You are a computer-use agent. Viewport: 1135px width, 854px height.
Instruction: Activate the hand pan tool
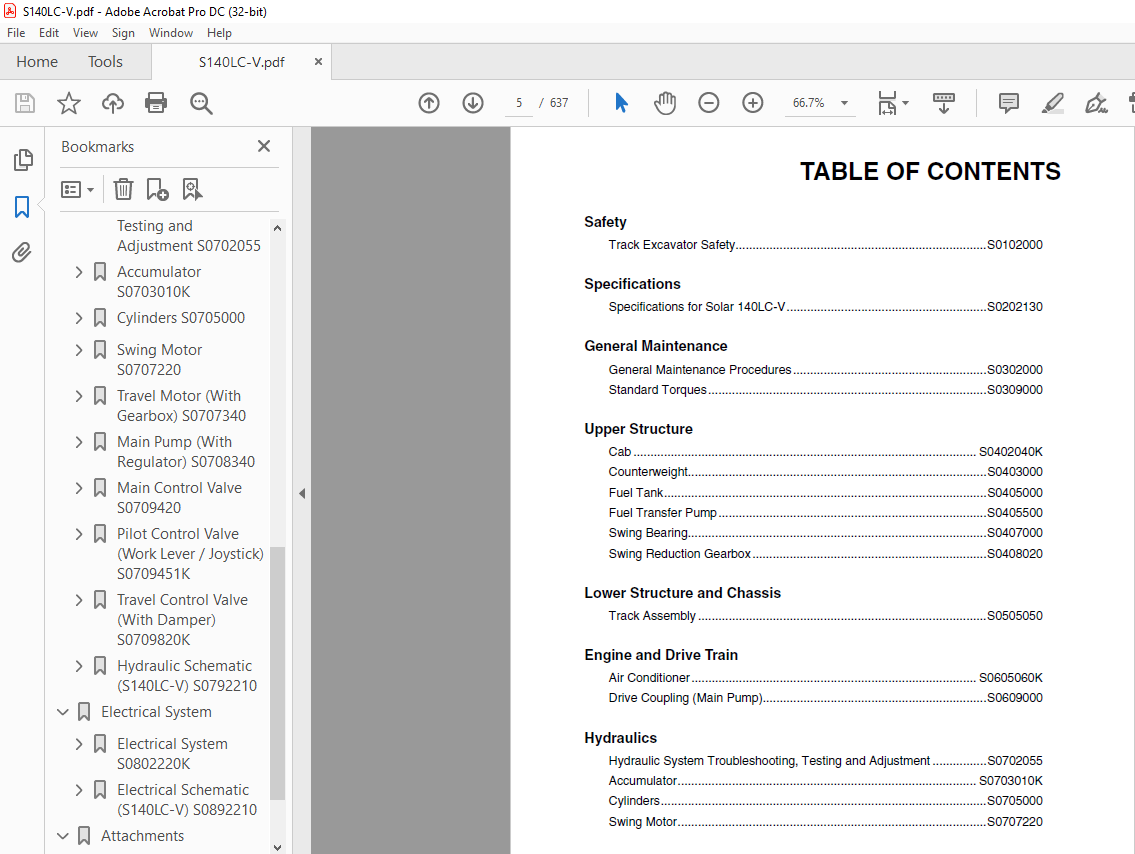pos(664,103)
